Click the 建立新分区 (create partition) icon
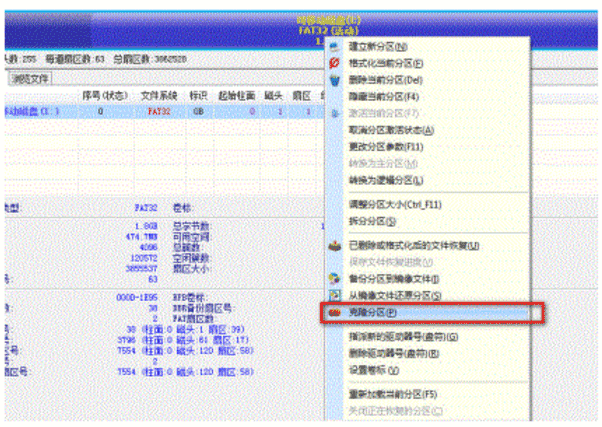Viewport: 602px width, 427px height. 335,47
